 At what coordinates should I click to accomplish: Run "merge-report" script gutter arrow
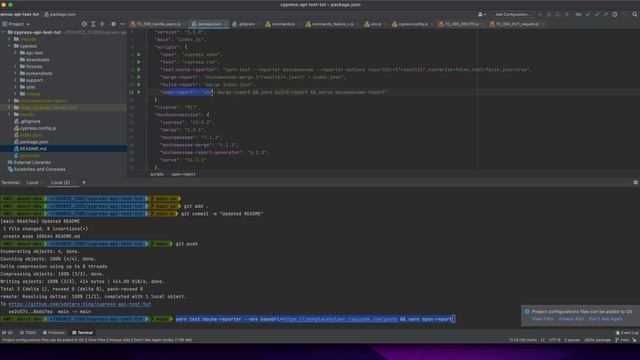(x=139, y=77)
